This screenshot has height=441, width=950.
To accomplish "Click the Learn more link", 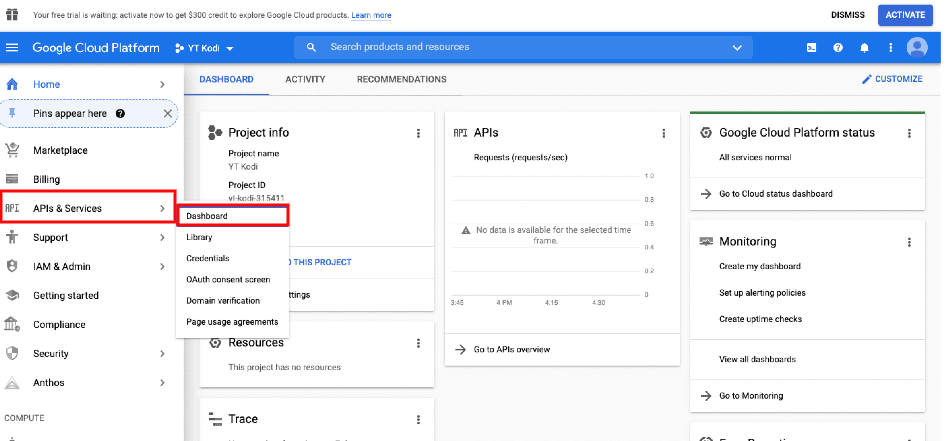I will point(371,15).
